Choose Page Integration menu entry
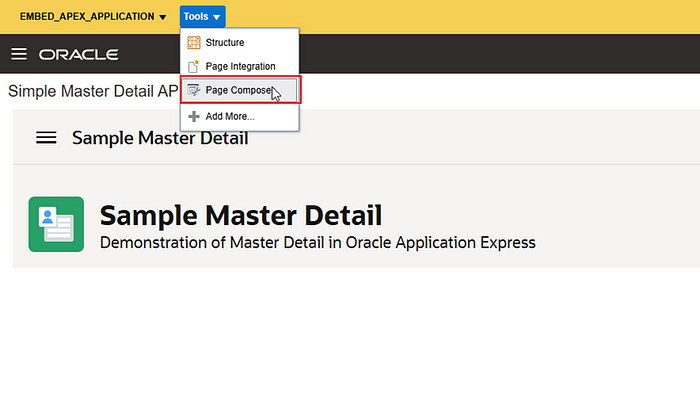Image resolution: width=700 pixels, height=405 pixels. click(239, 66)
